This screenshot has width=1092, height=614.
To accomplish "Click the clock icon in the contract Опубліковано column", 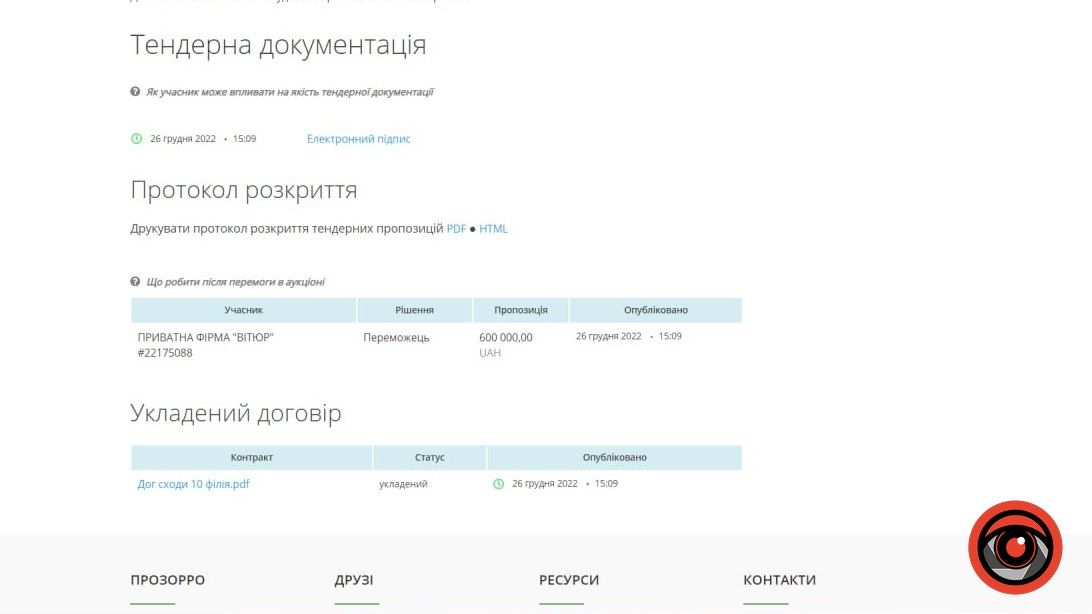I will click(x=498, y=482).
